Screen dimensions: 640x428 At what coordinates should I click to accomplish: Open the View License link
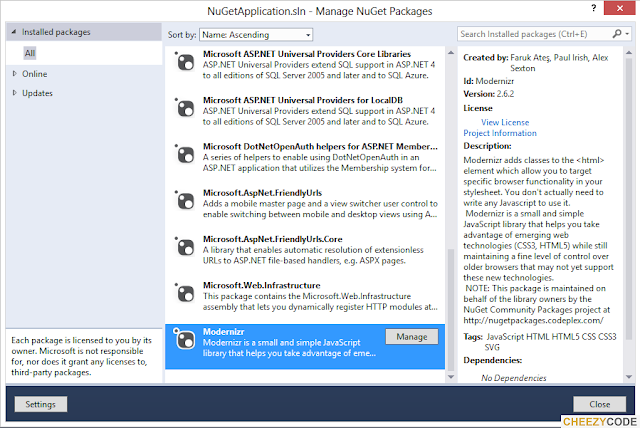(505, 122)
